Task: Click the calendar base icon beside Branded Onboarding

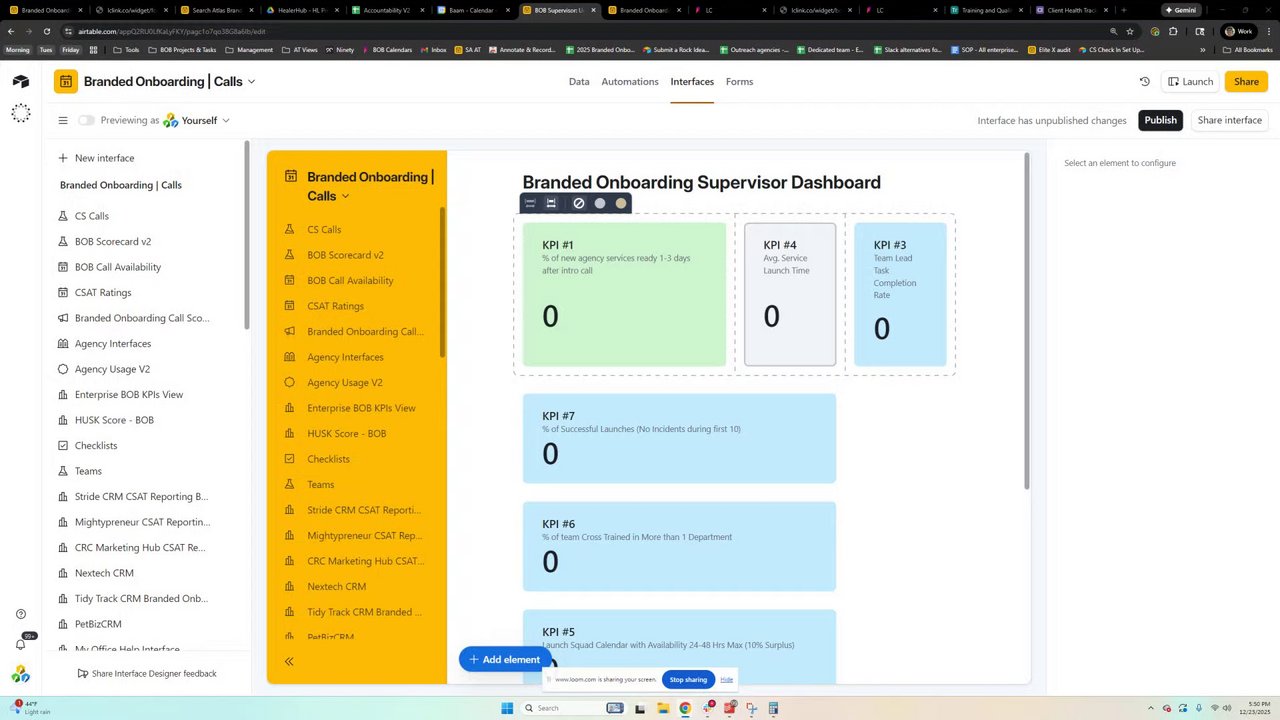Action: (66, 81)
